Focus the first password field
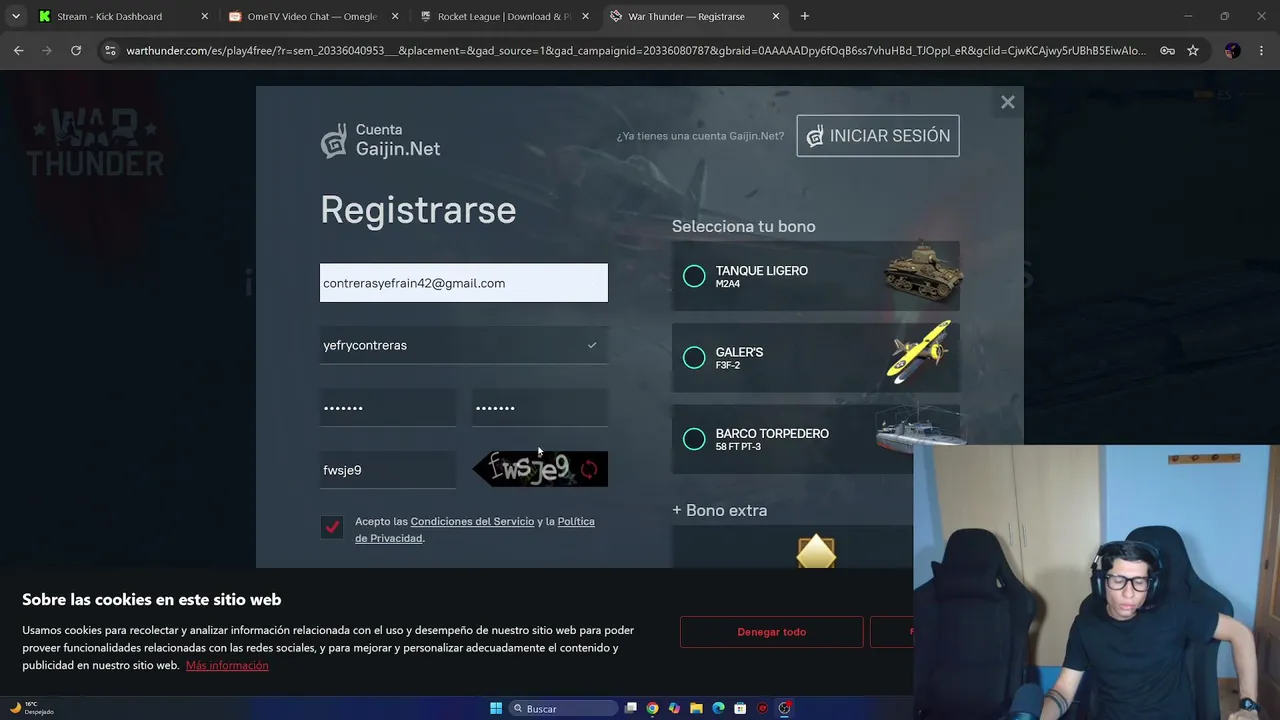 point(388,408)
